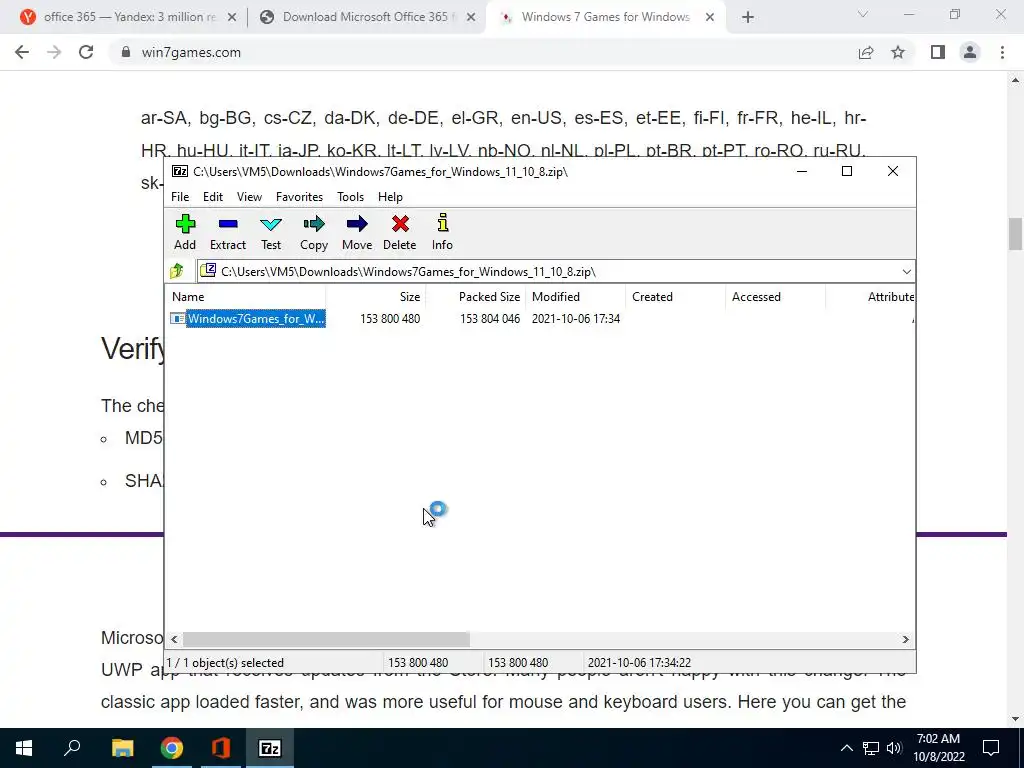Sort by Accessed column header
1024x768 pixels.
point(775,296)
